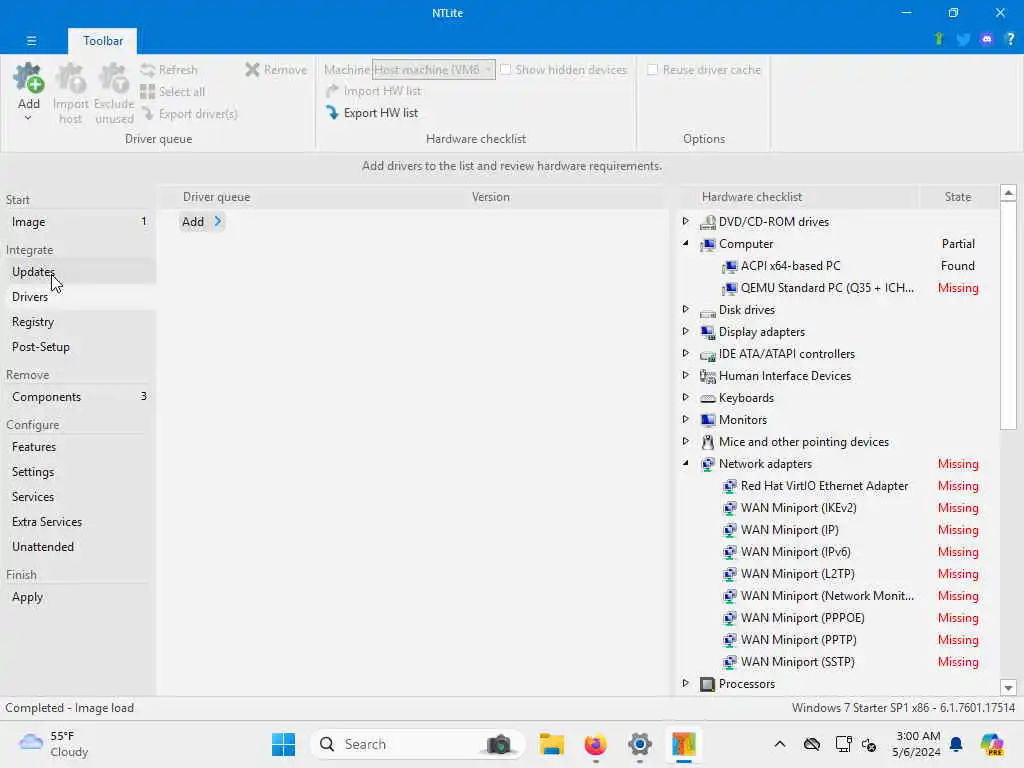Click the help question mark icon
This screenshot has width=1024, height=768.
tap(1010, 39)
